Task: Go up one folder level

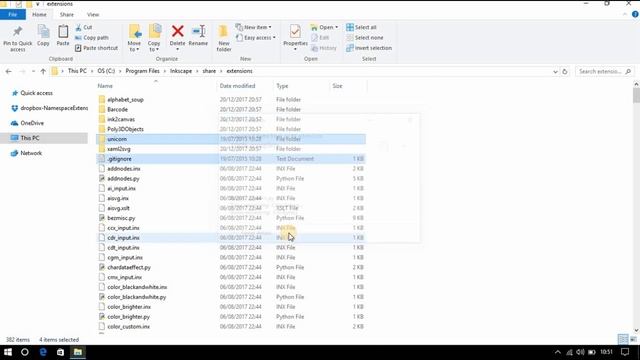Action: tap(43, 71)
